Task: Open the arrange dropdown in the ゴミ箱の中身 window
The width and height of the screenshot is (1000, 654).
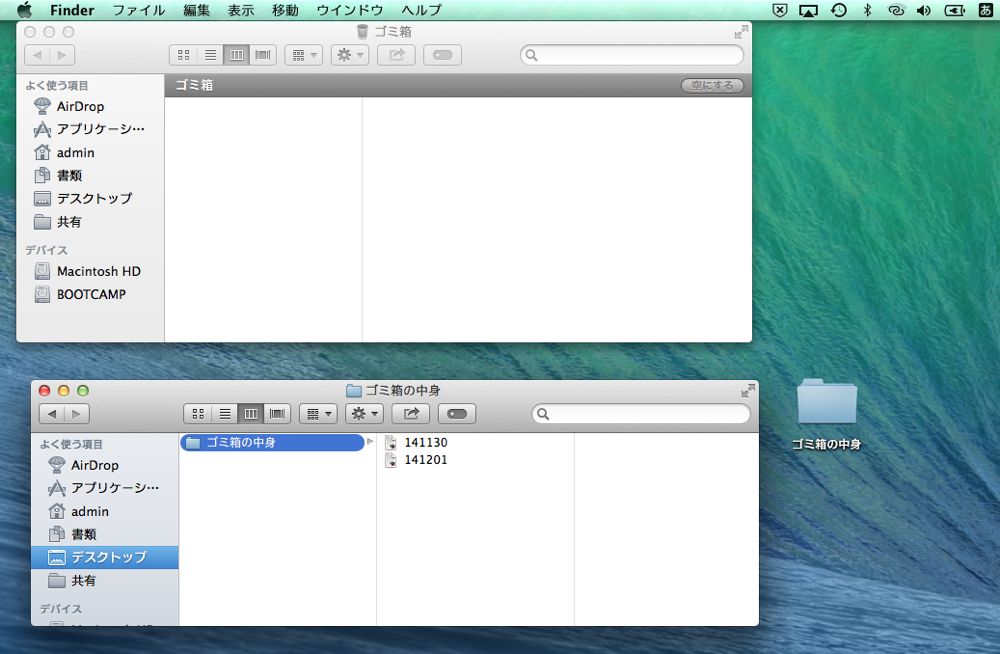Action: (318, 413)
